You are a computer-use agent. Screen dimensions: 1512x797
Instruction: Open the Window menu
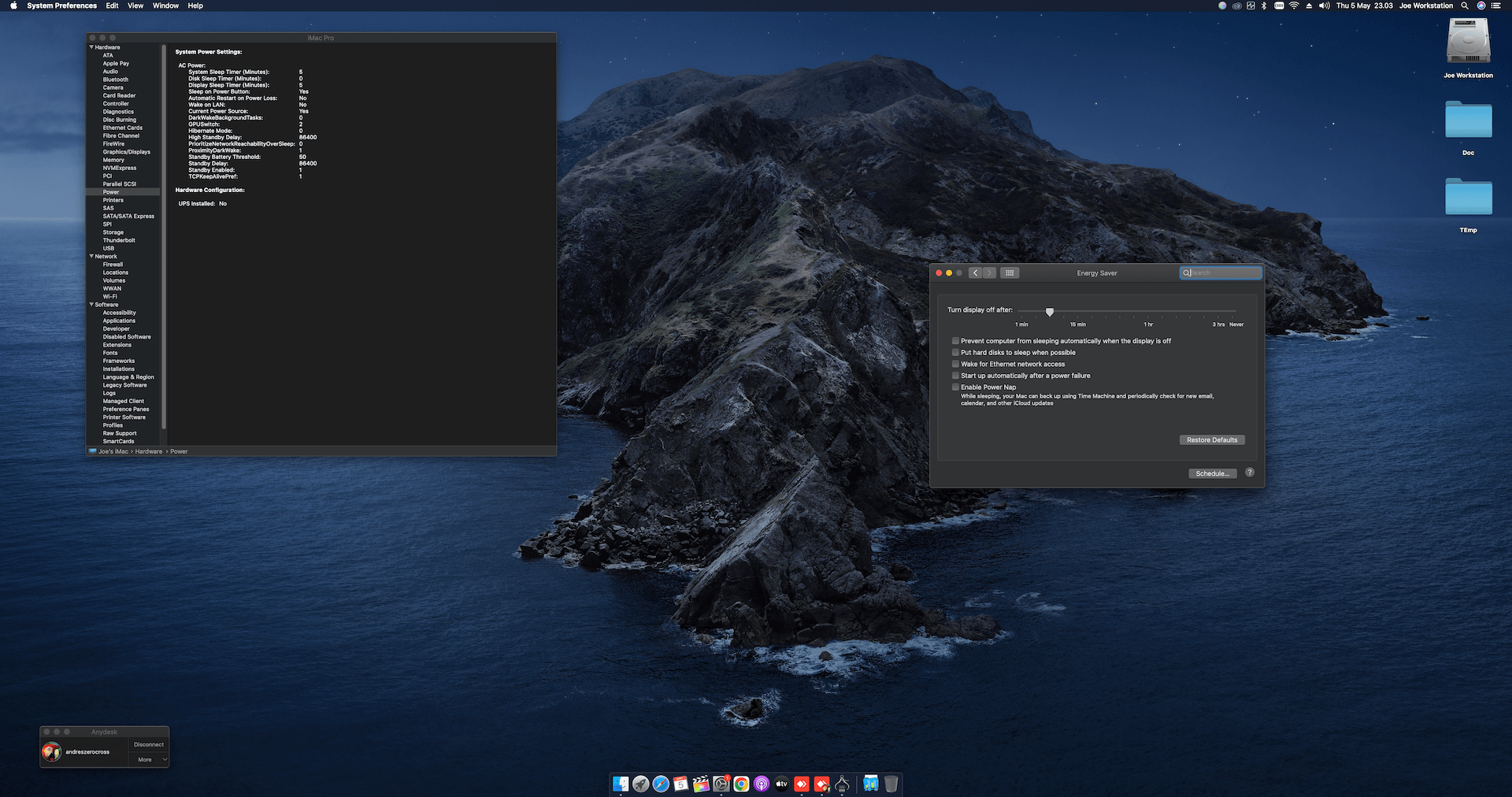[165, 6]
